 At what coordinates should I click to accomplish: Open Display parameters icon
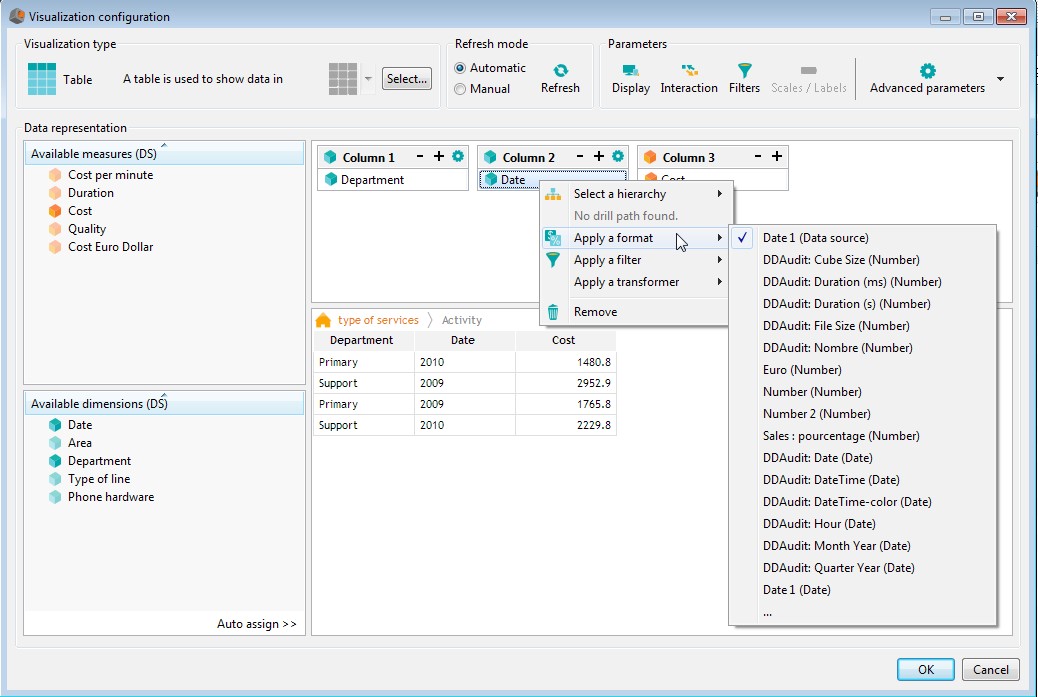click(x=630, y=70)
